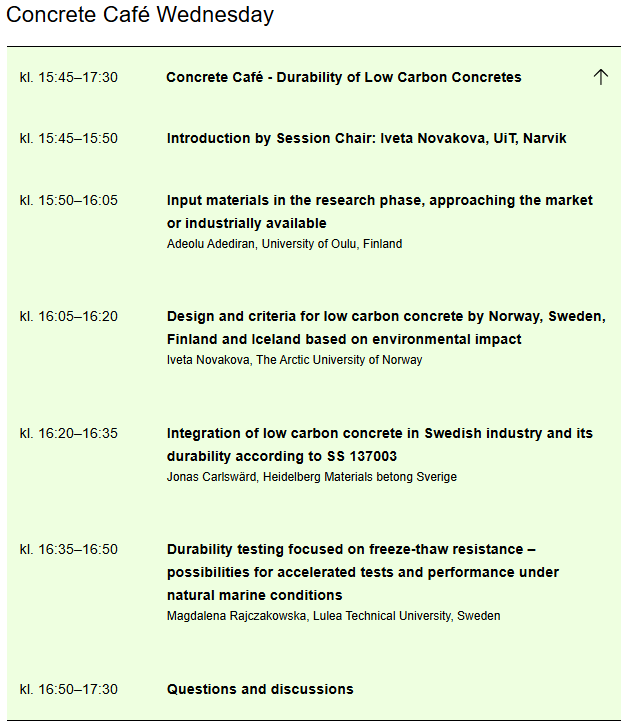Select the "Durability of Low Carbon Concretes" session title
The height and width of the screenshot is (725, 628).
click(x=344, y=77)
